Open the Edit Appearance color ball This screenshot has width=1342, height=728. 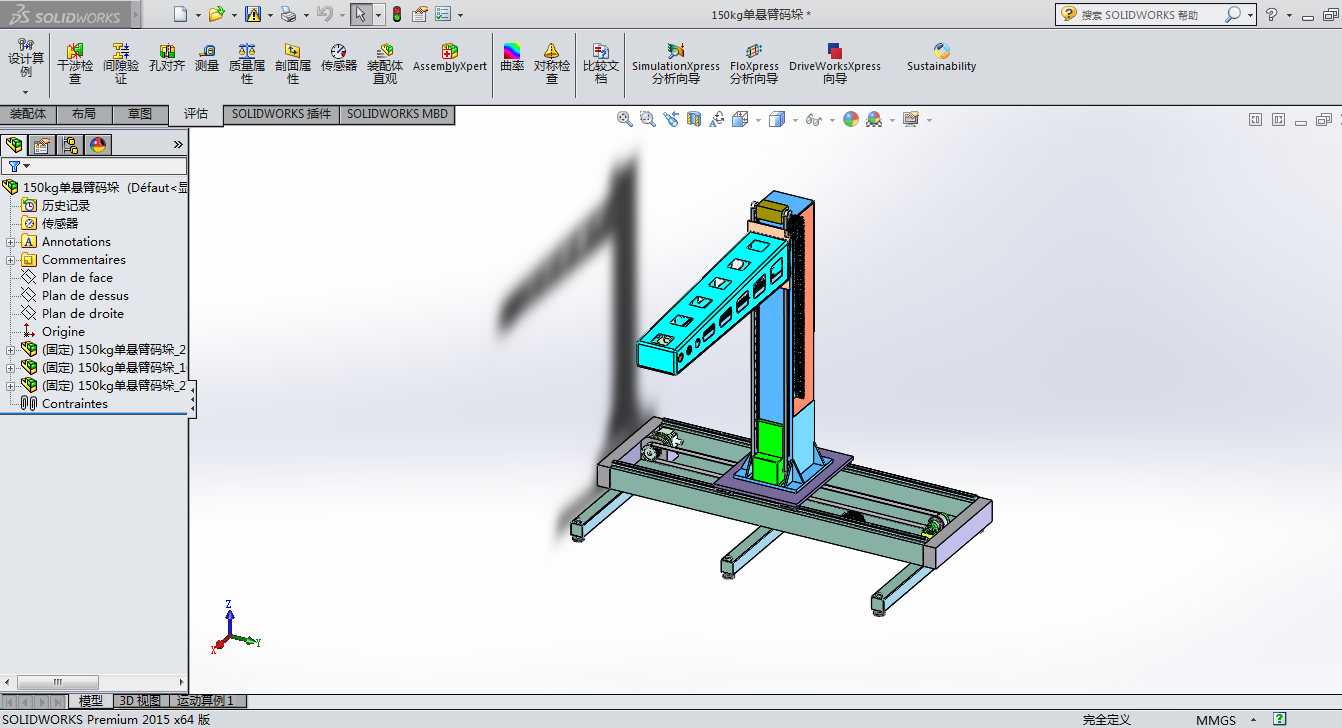851,119
